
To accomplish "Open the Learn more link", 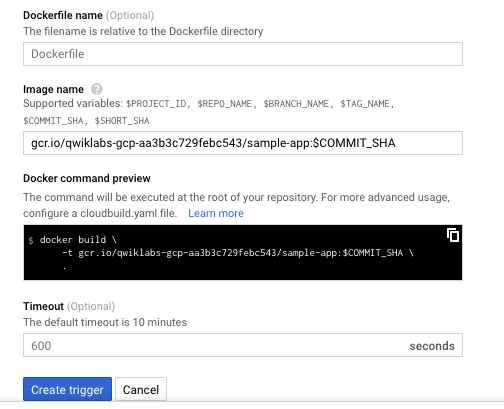I will click(216, 213).
